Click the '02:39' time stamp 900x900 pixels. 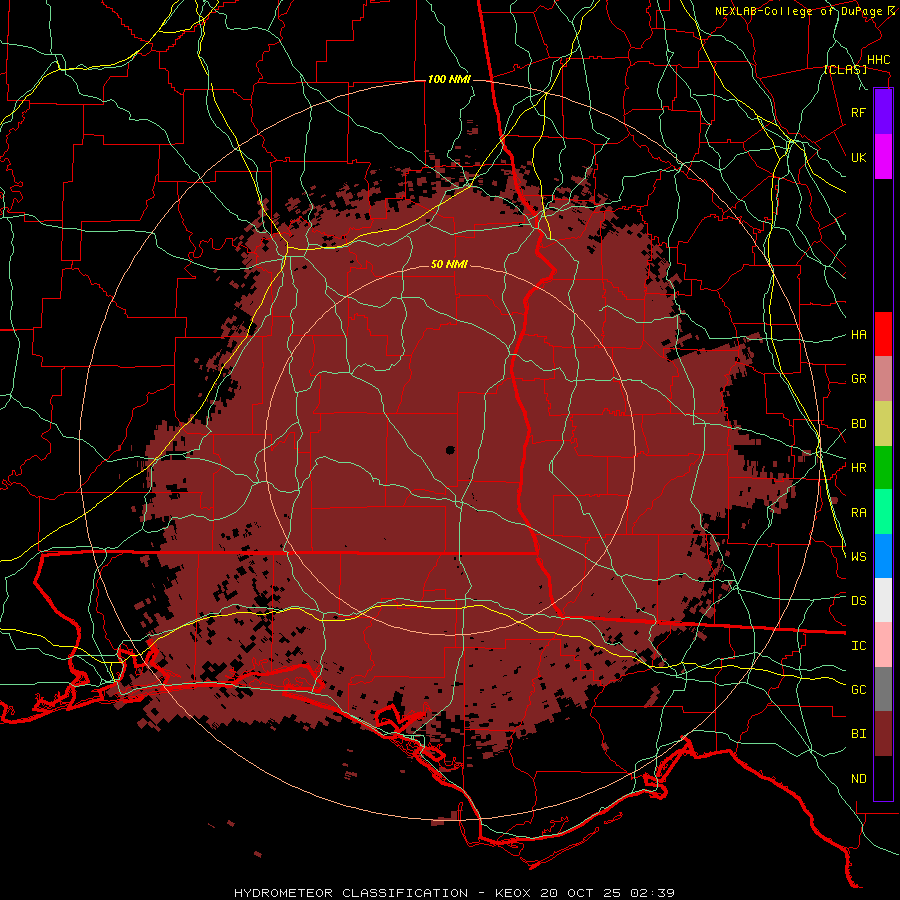coord(653,893)
